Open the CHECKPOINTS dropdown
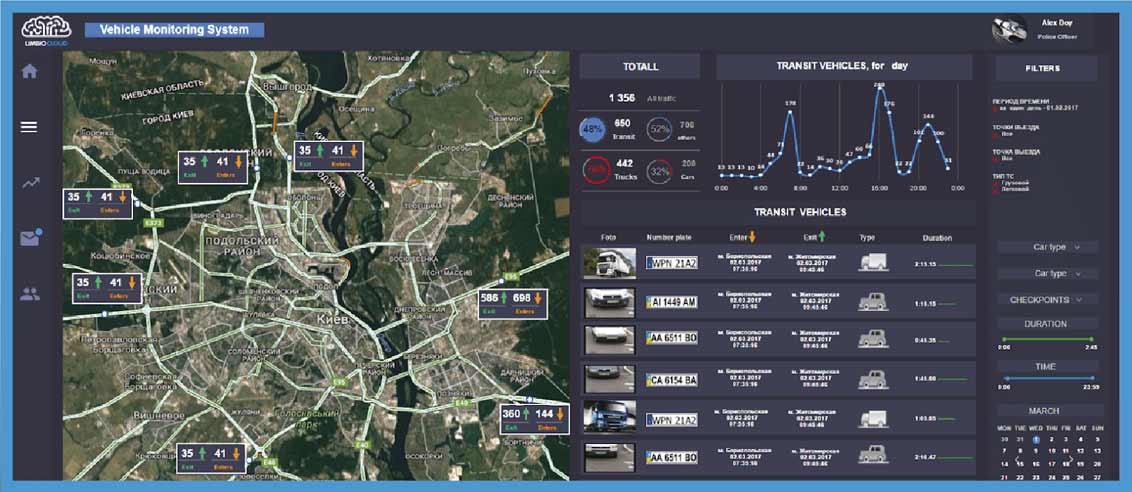The width and height of the screenshot is (1132, 492). pyautogui.click(x=1047, y=299)
